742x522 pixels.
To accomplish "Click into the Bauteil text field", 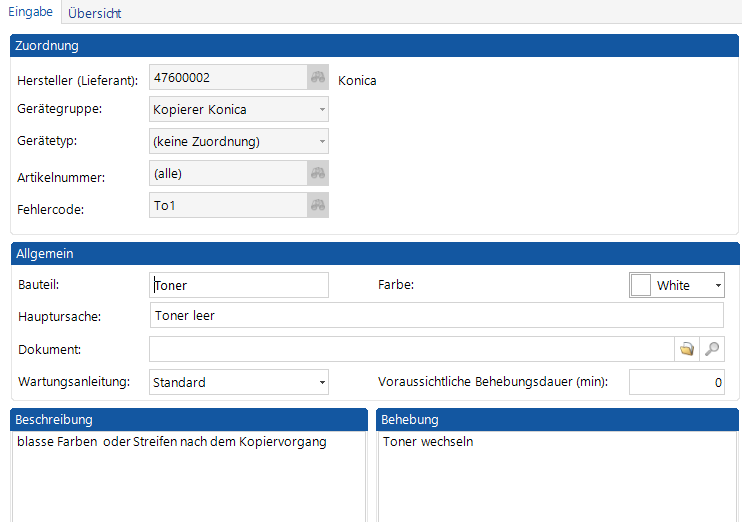I will (x=238, y=285).
